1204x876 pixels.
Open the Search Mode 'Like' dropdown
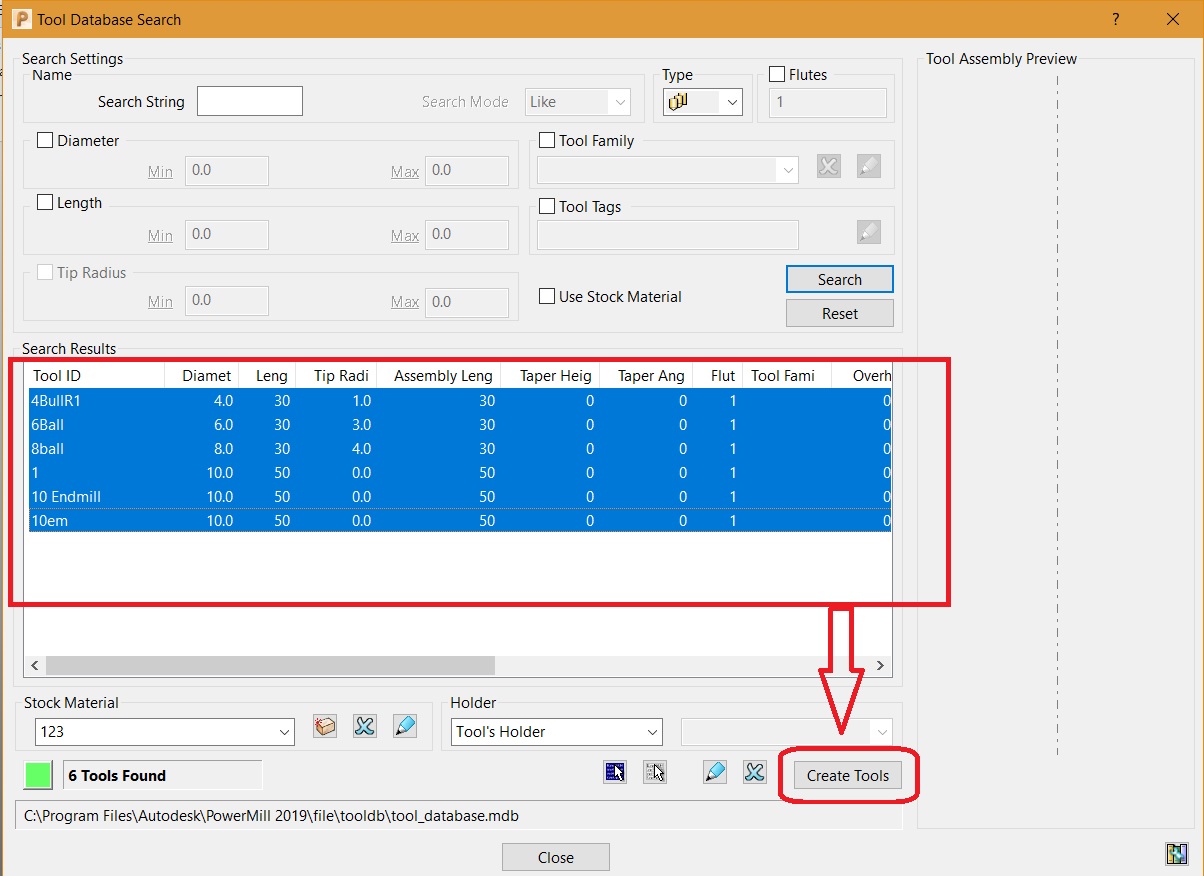point(578,102)
